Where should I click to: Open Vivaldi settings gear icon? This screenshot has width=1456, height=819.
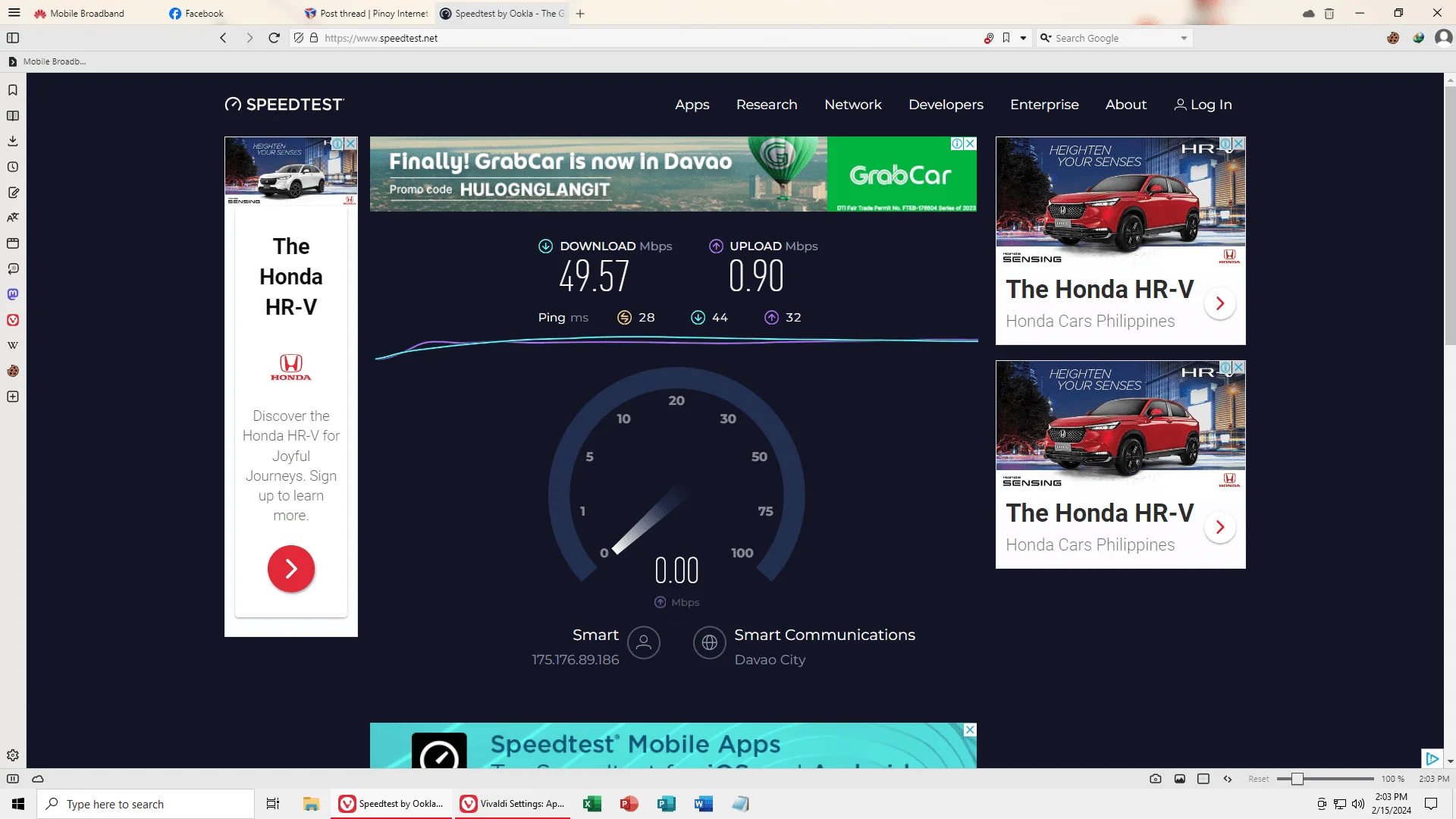coord(13,755)
